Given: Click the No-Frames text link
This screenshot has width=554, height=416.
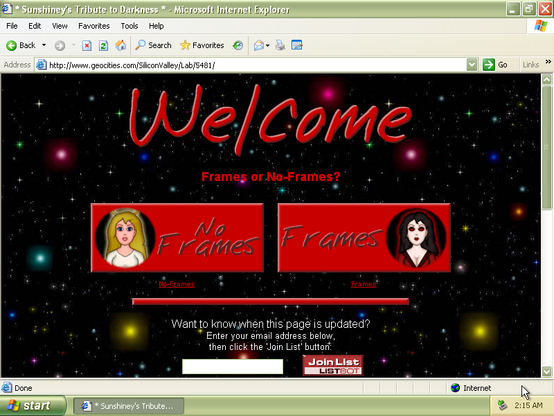Looking at the screenshot, I should [177, 284].
